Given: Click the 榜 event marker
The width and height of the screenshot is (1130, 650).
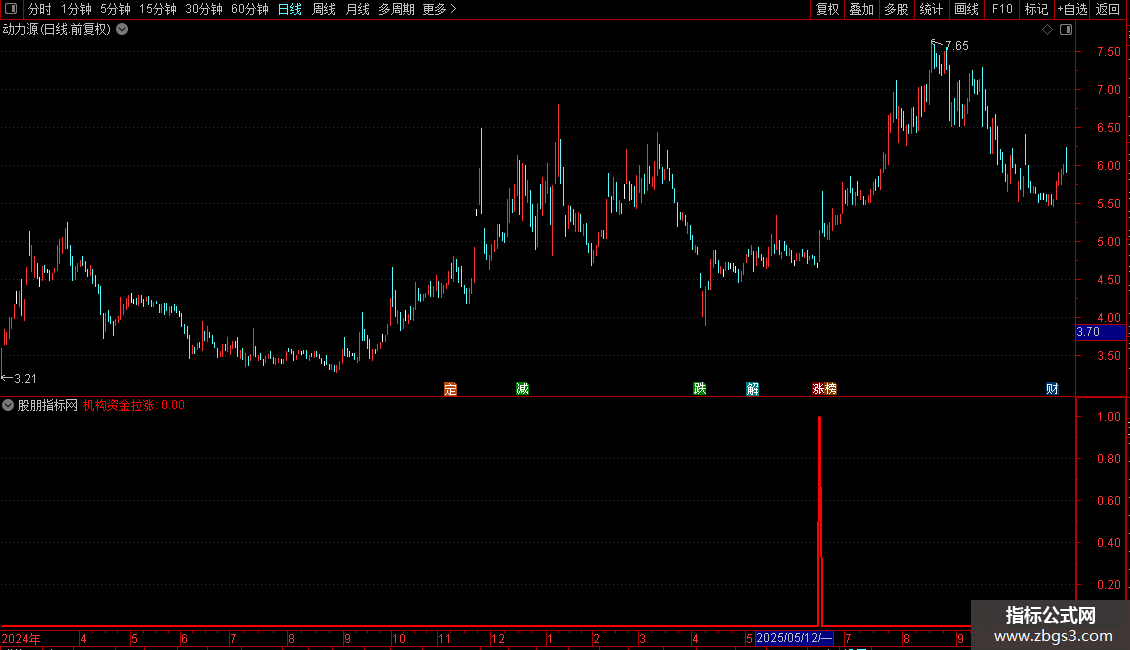Looking at the screenshot, I should [x=830, y=389].
